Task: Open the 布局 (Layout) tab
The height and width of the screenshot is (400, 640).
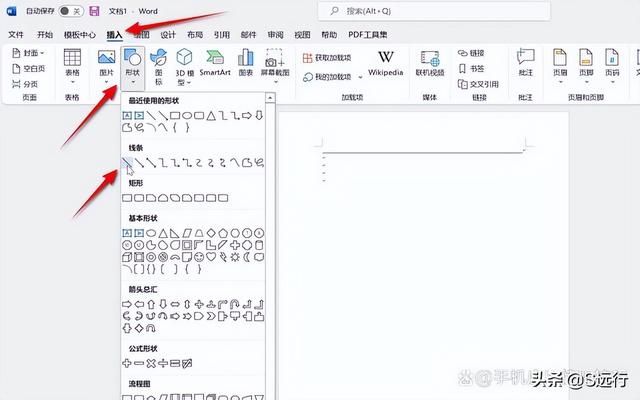Action: point(195,35)
